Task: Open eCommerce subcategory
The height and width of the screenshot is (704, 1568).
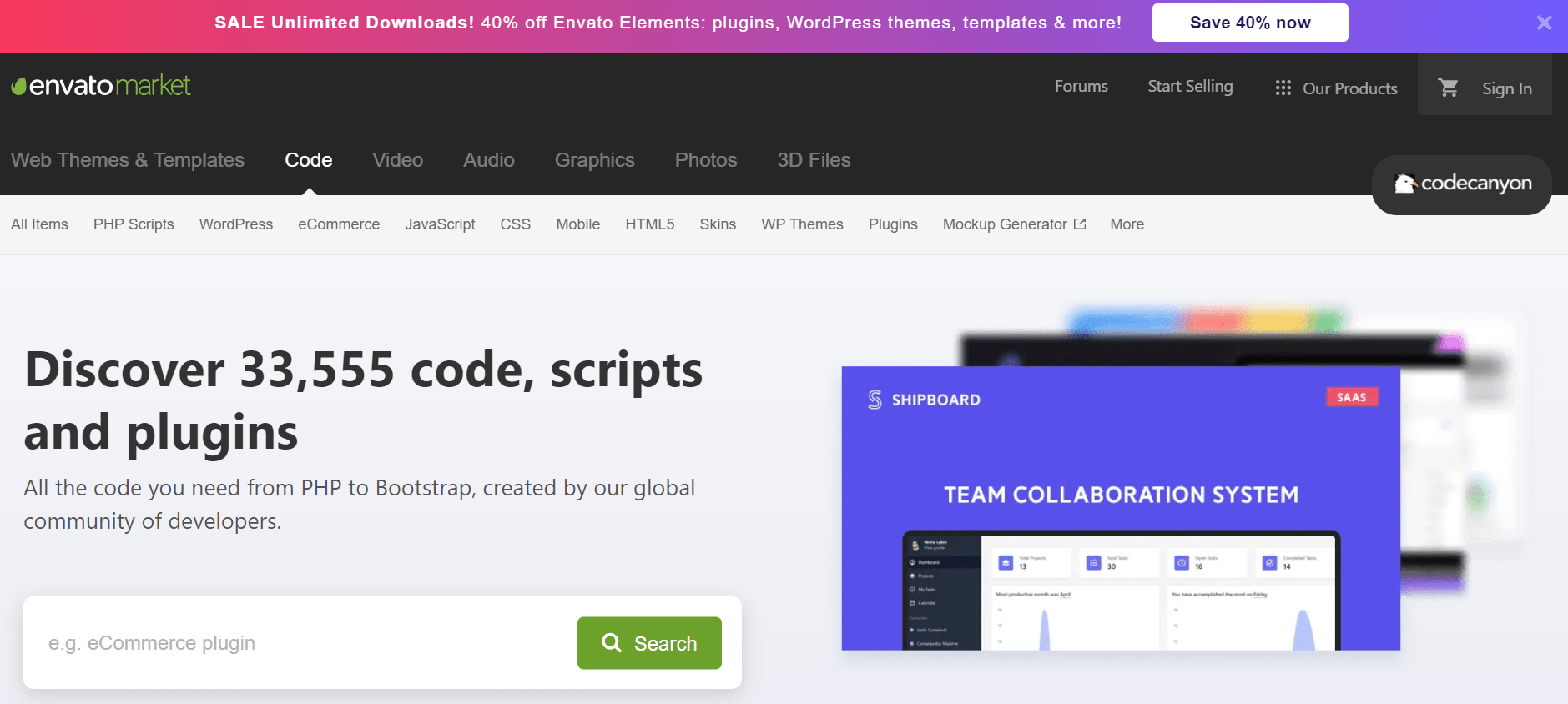Action: point(339,224)
